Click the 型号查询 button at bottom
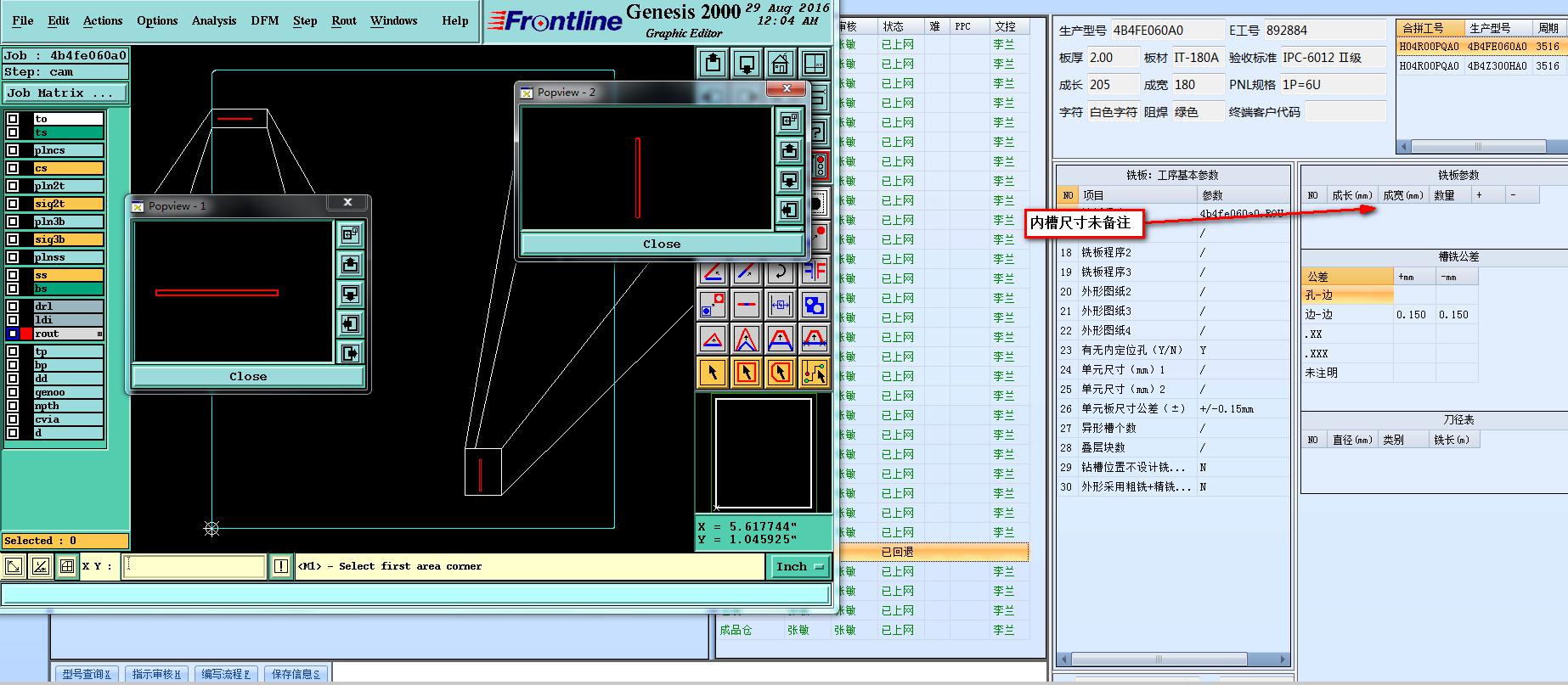This screenshot has height=685, width=1568. 87,674
